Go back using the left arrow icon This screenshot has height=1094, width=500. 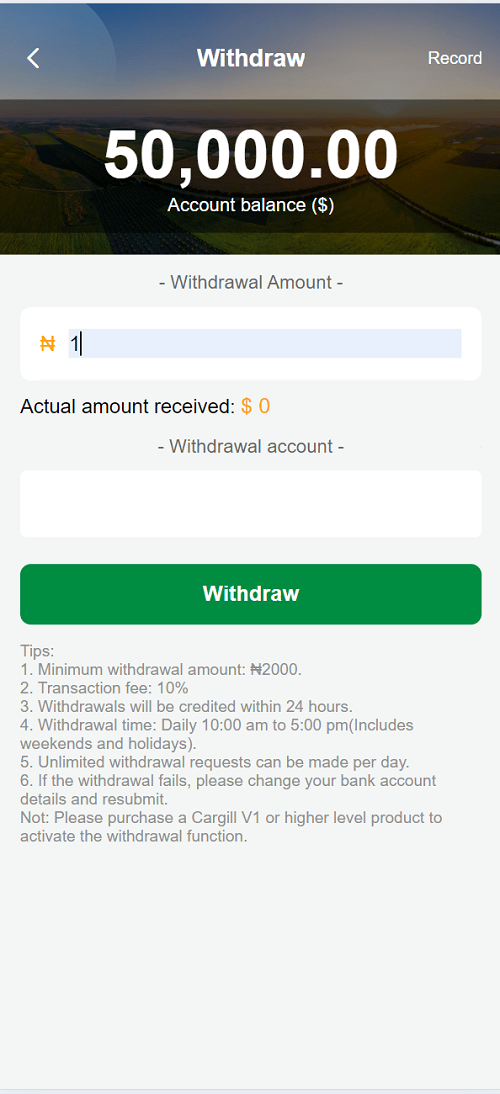(x=33, y=58)
